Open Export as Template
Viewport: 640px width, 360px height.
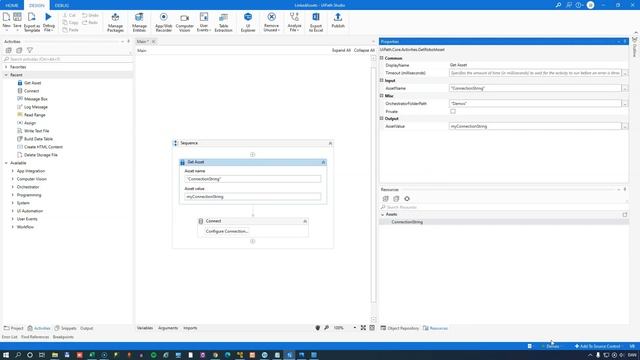pyautogui.click(x=32, y=22)
